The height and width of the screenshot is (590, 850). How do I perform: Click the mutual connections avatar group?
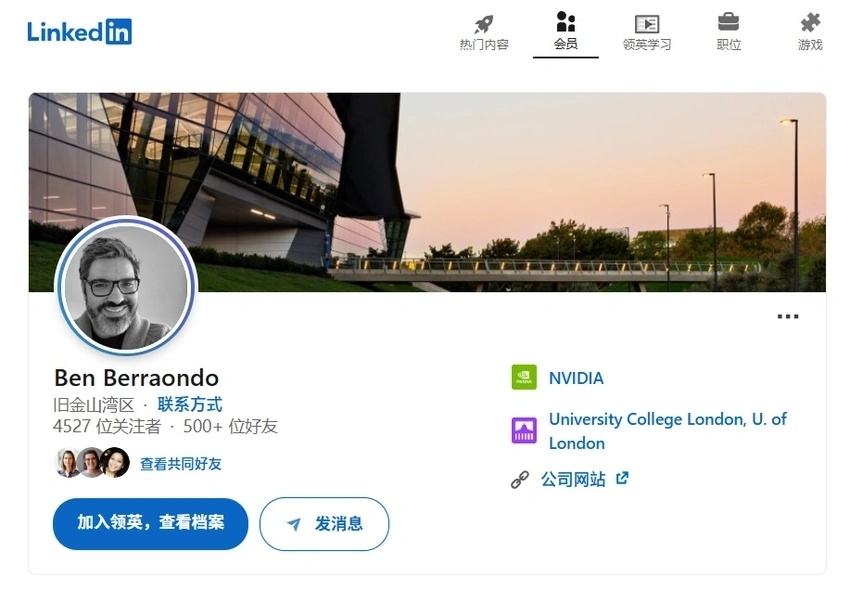[93, 463]
